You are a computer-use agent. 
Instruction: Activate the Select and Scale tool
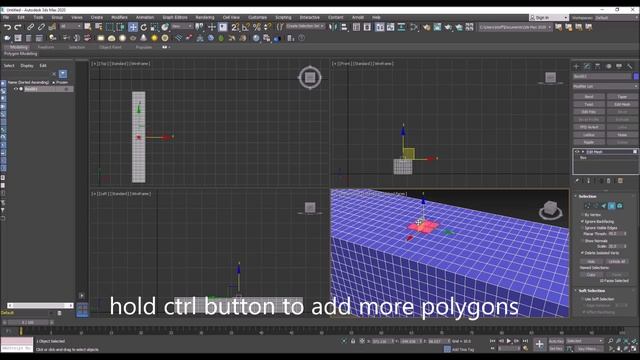pyautogui.click(x=154, y=27)
